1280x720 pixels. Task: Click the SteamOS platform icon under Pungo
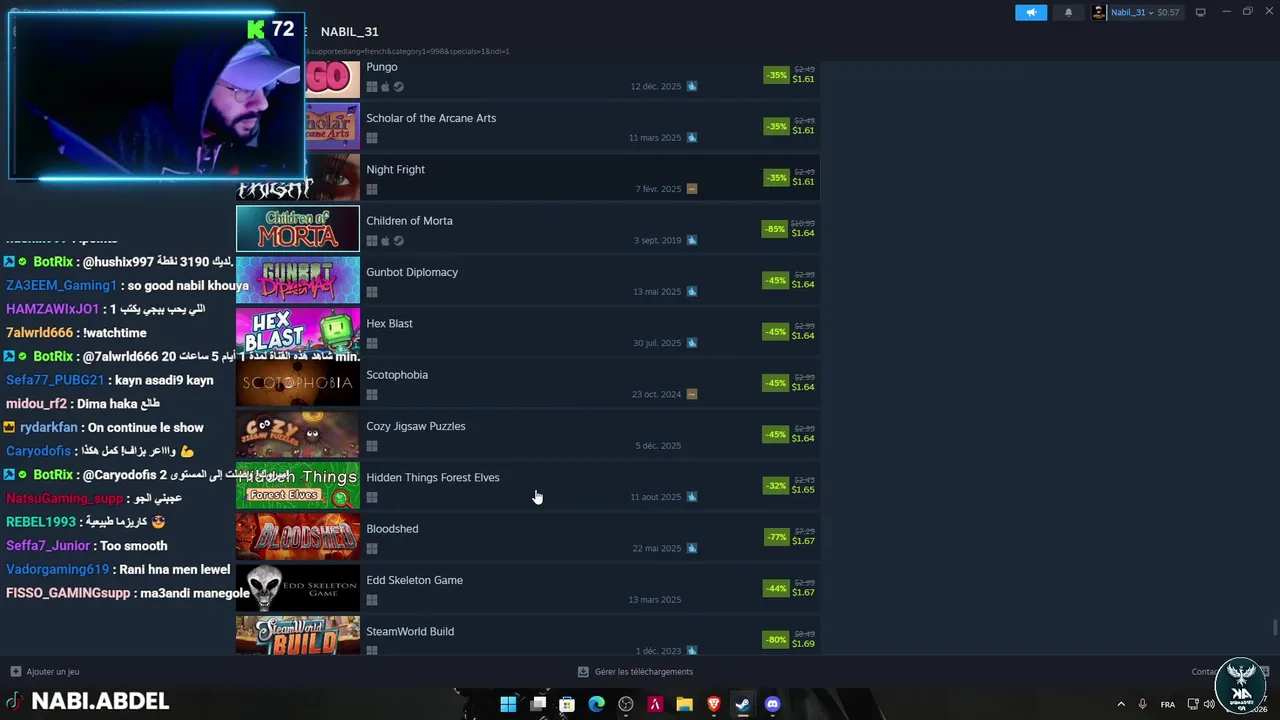point(398,87)
